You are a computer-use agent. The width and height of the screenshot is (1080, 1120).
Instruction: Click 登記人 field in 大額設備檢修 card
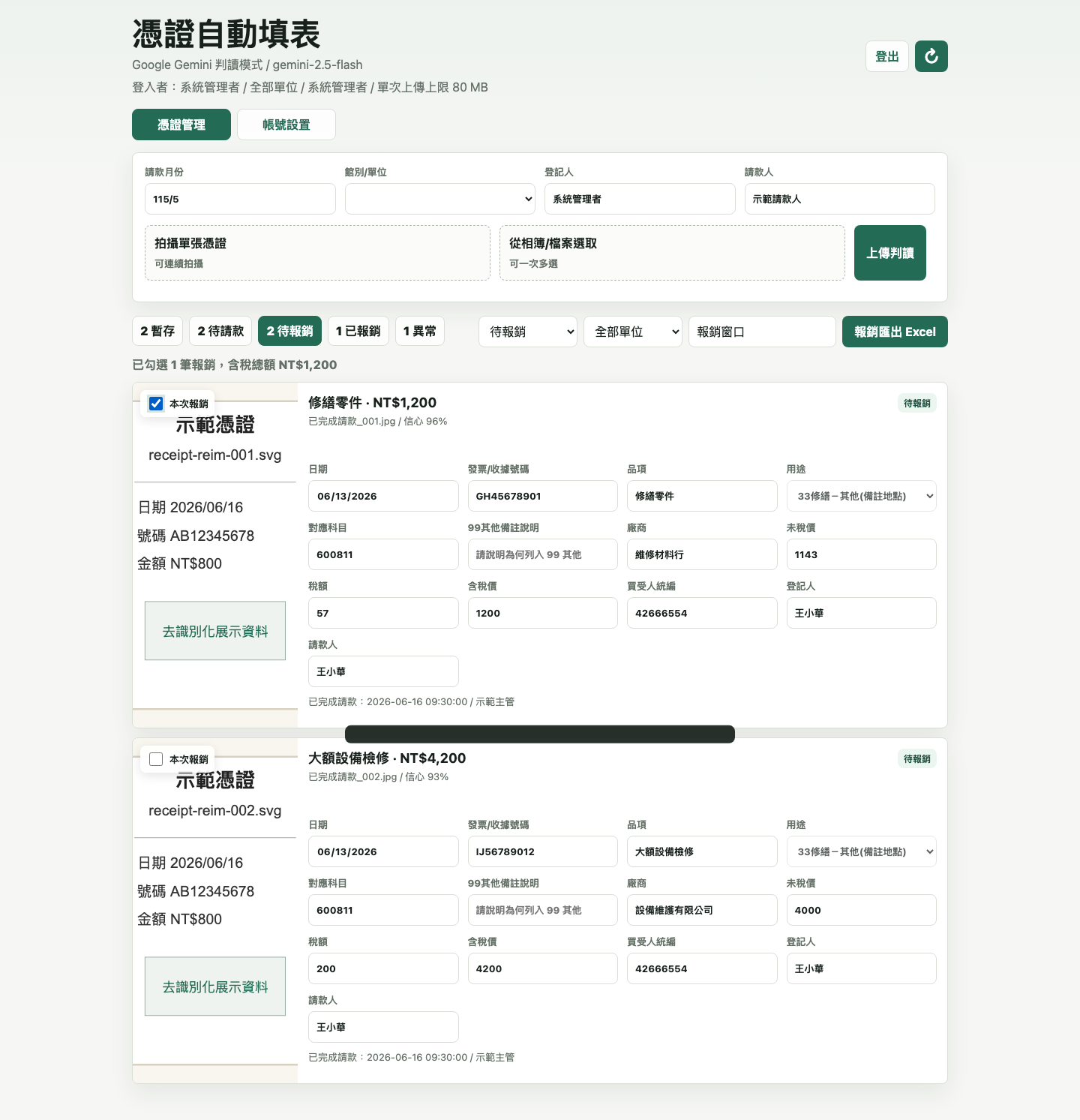coord(862,968)
